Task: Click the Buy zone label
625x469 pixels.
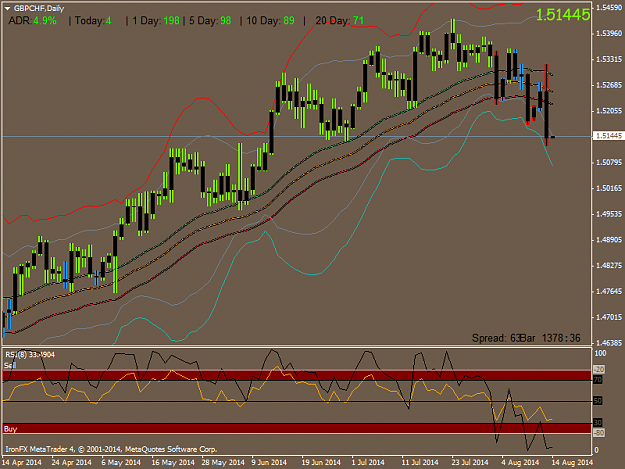Action: point(10,429)
